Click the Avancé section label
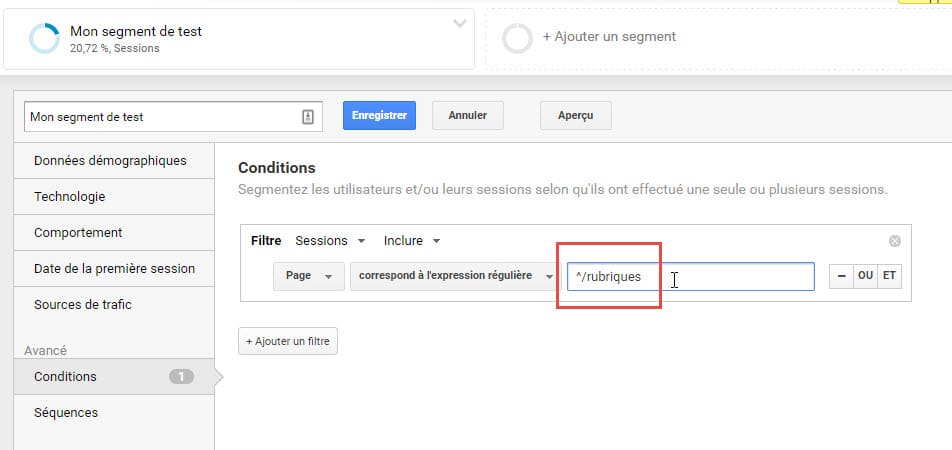Image resolution: width=952 pixels, height=450 pixels. tap(46, 350)
